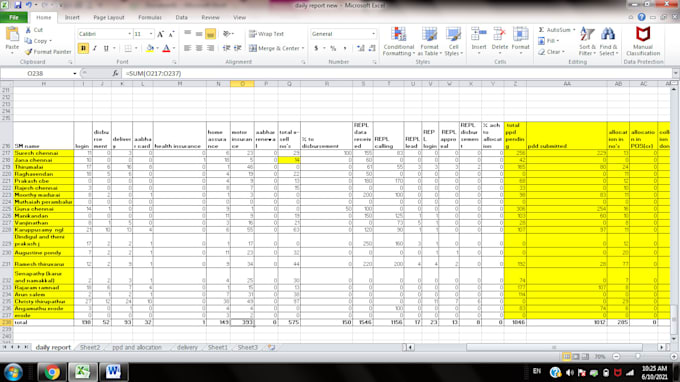Open the Sheet2 worksheet tab
The height and width of the screenshot is (382, 680).
coord(90,347)
